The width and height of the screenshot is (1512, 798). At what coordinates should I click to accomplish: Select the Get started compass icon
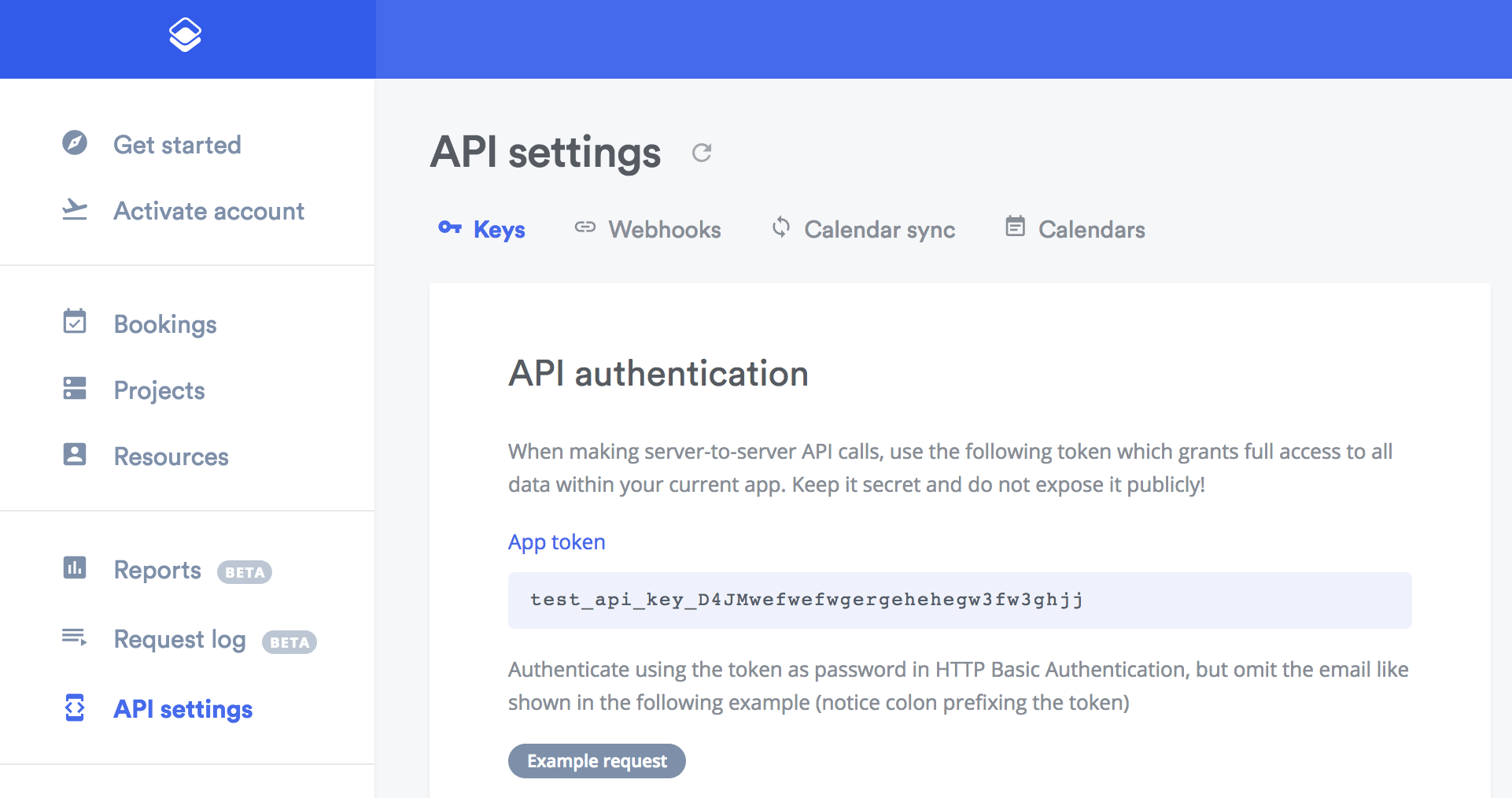pyautogui.click(x=75, y=143)
